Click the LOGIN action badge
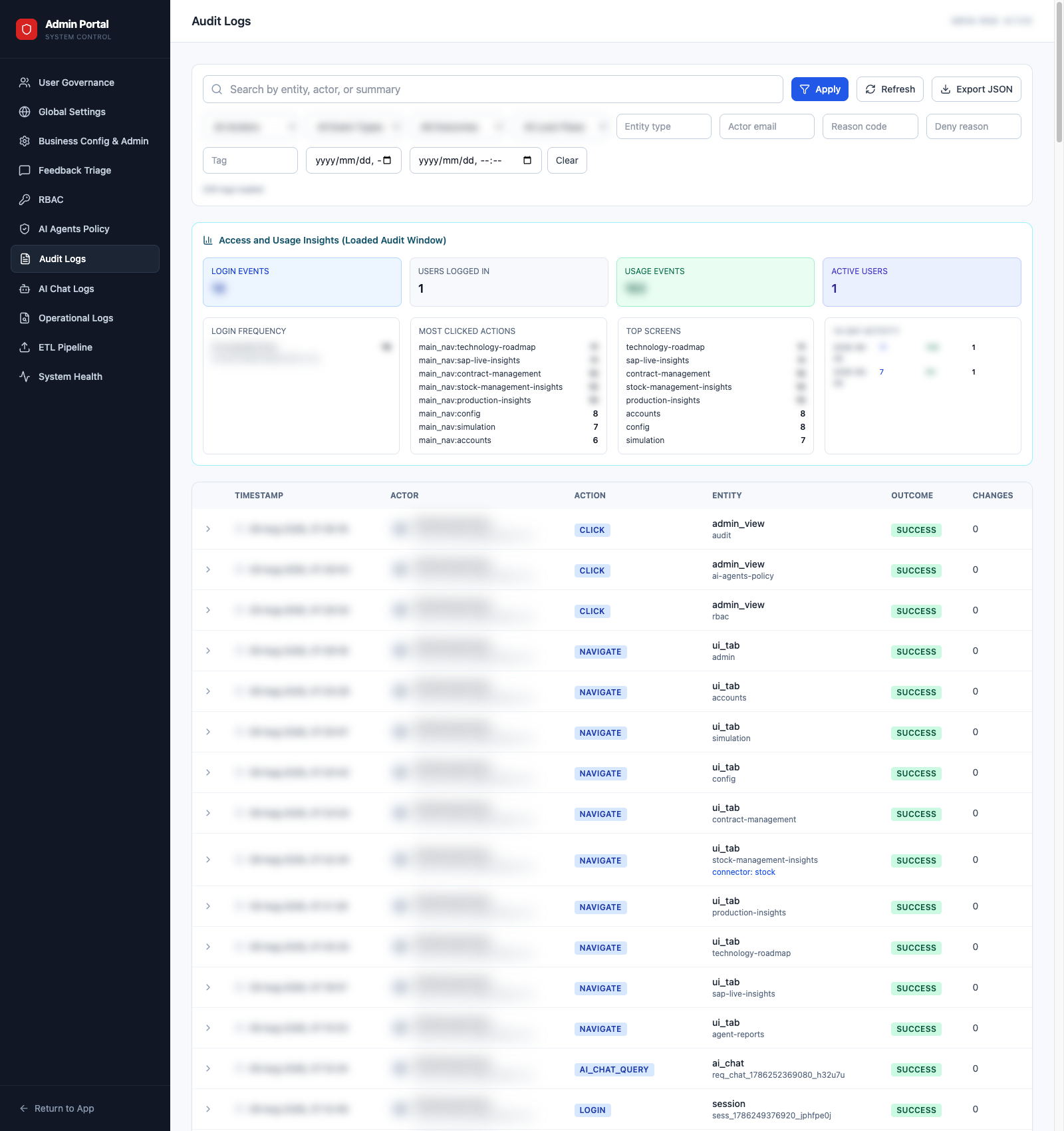The width and height of the screenshot is (1064, 1131). 593,1110
